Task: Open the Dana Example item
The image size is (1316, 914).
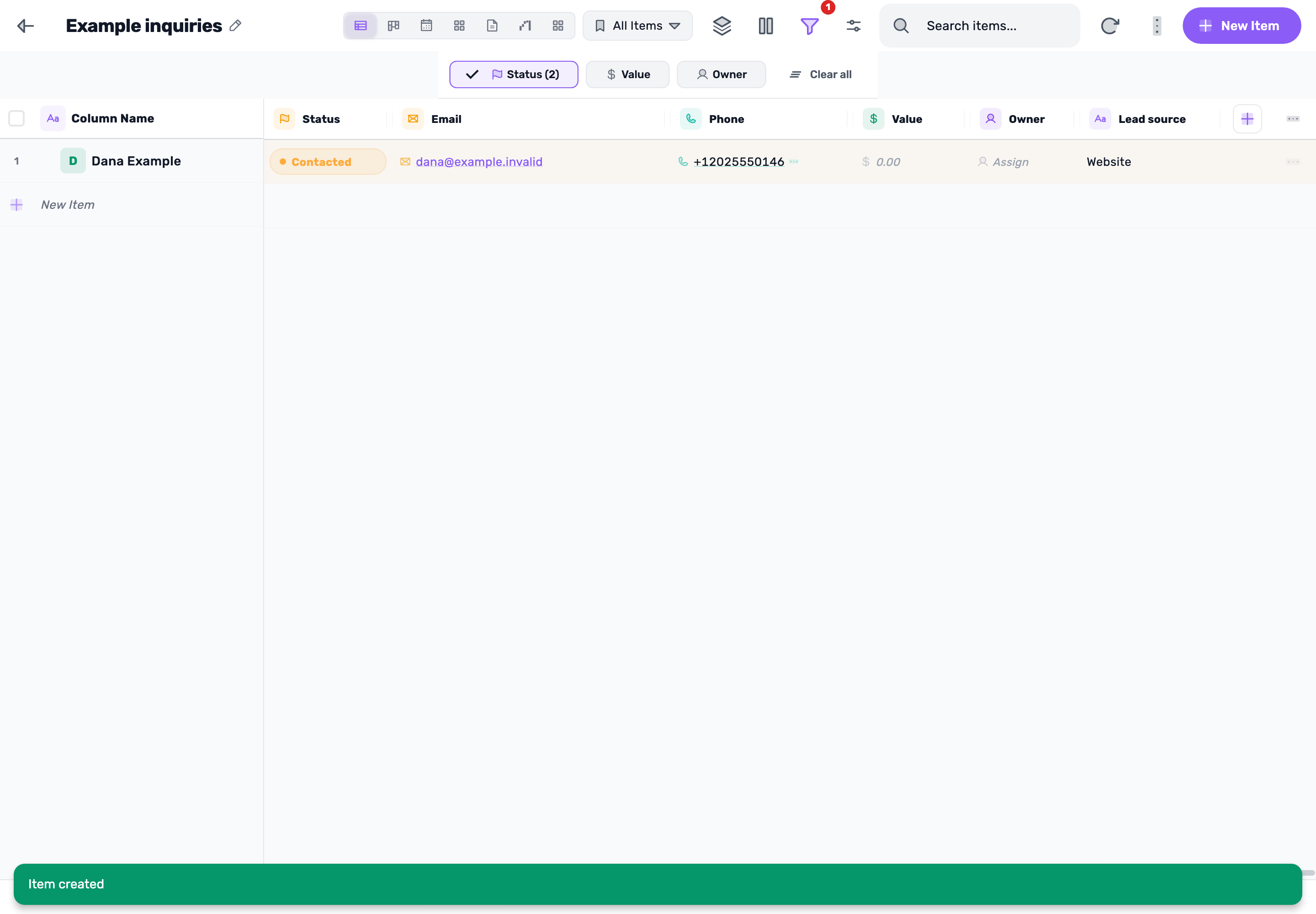Action: pos(136,161)
